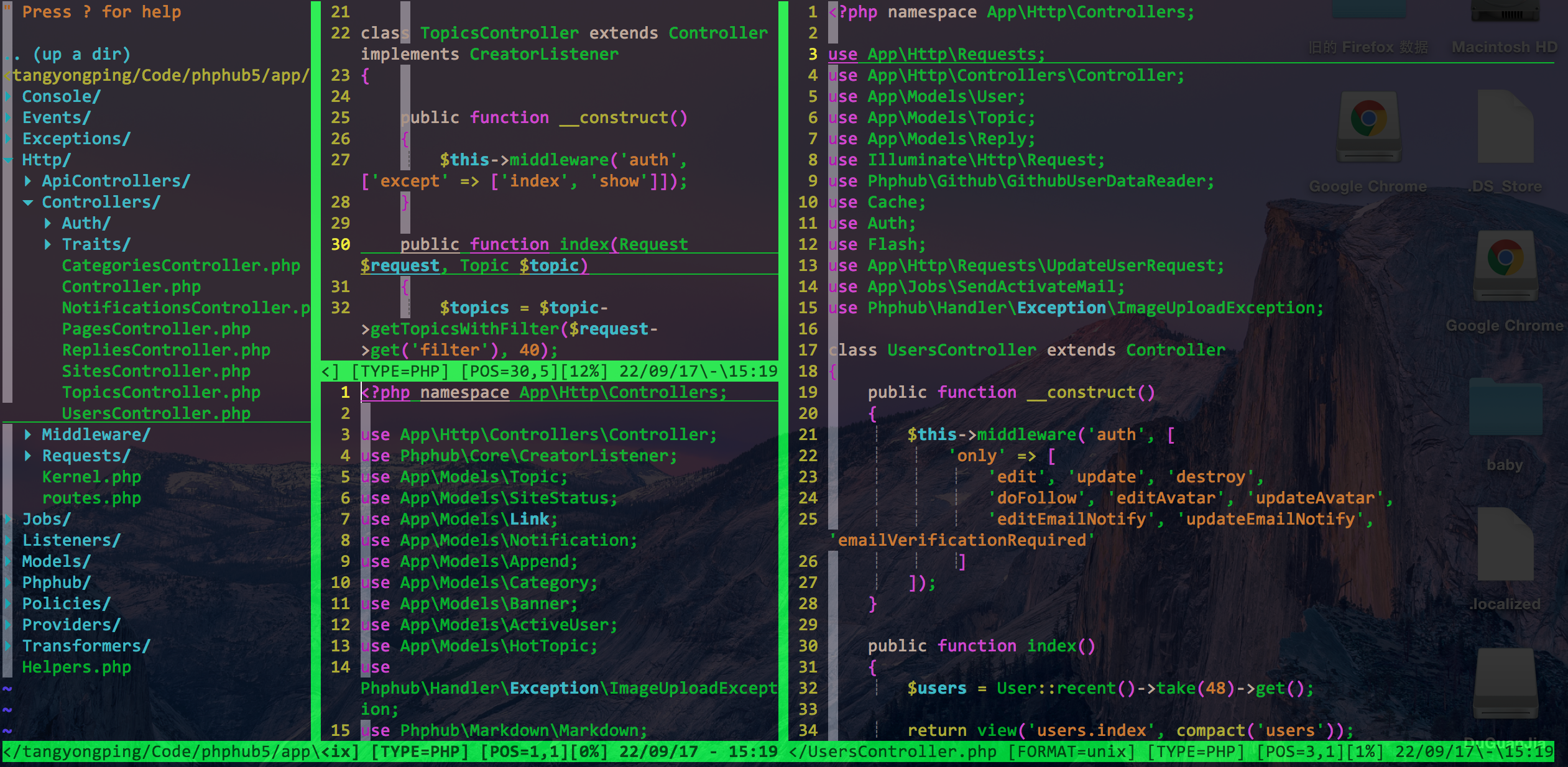The width and height of the screenshot is (1568, 767).
Task: Expand the Requests folder arrow
Action: pos(28,456)
